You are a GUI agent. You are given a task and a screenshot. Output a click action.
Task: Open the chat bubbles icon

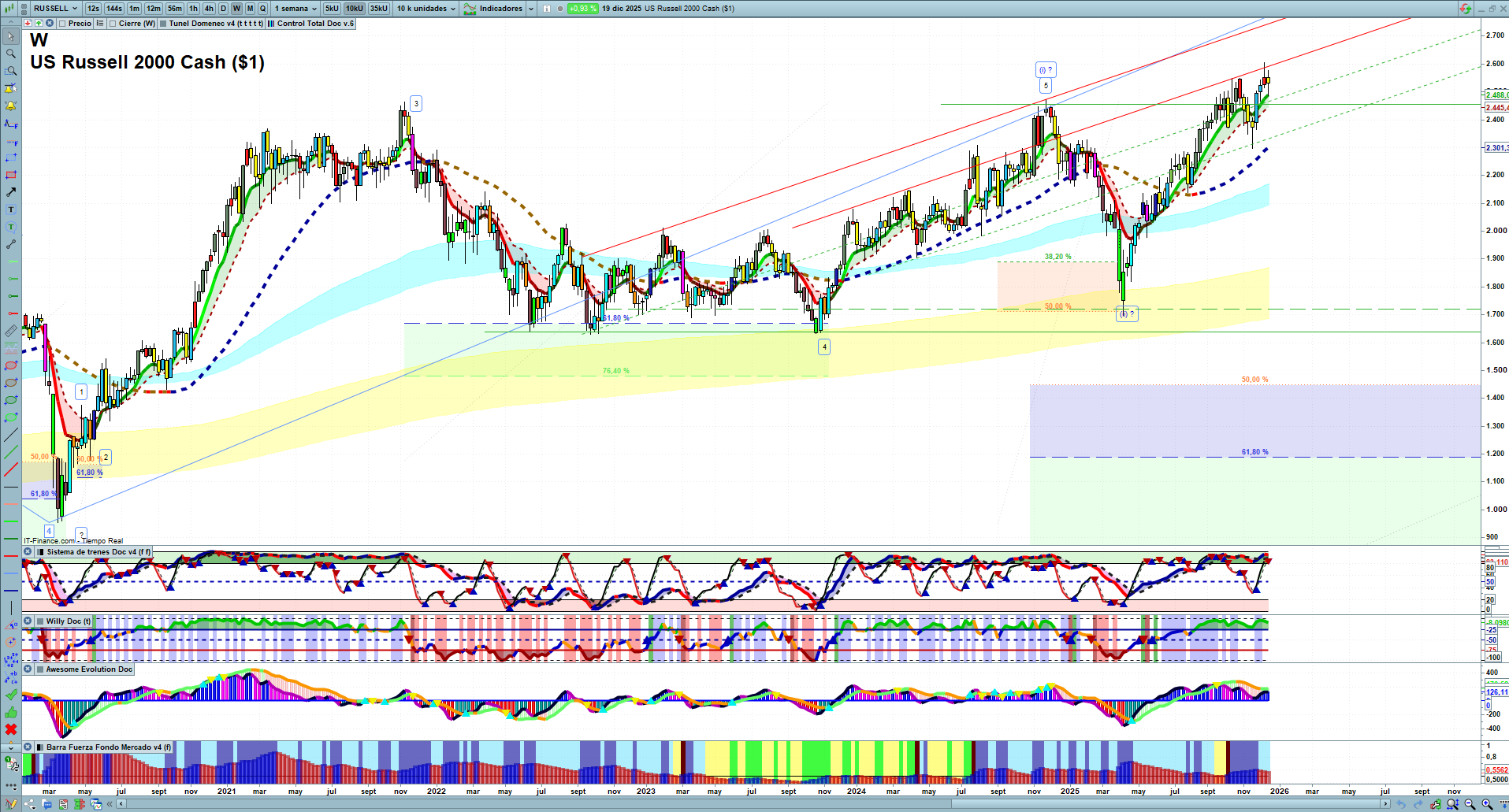click(x=47, y=804)
